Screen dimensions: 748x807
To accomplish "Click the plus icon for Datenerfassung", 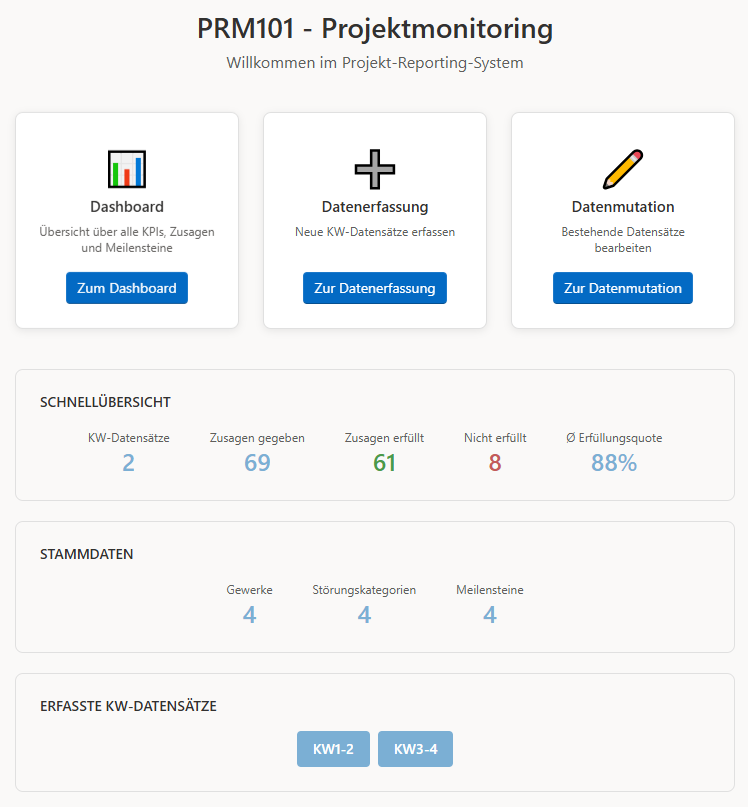I will pyautogui.click(x=375, y=169).
